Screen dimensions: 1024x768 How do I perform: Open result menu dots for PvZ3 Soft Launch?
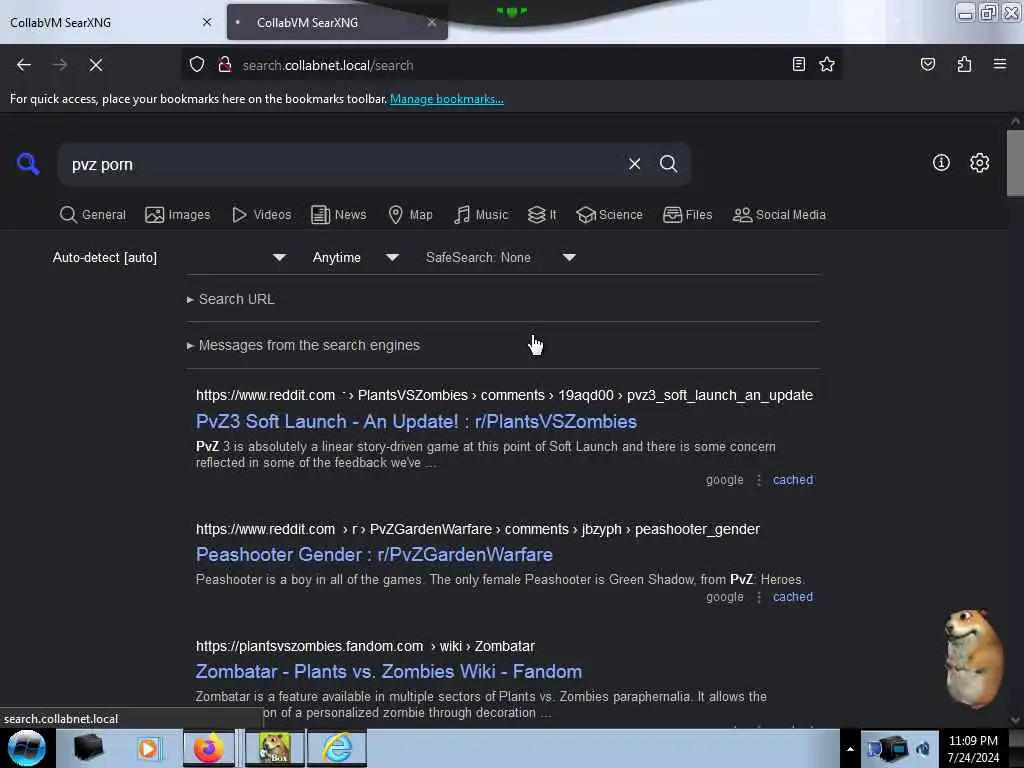(x=758, y=480)
